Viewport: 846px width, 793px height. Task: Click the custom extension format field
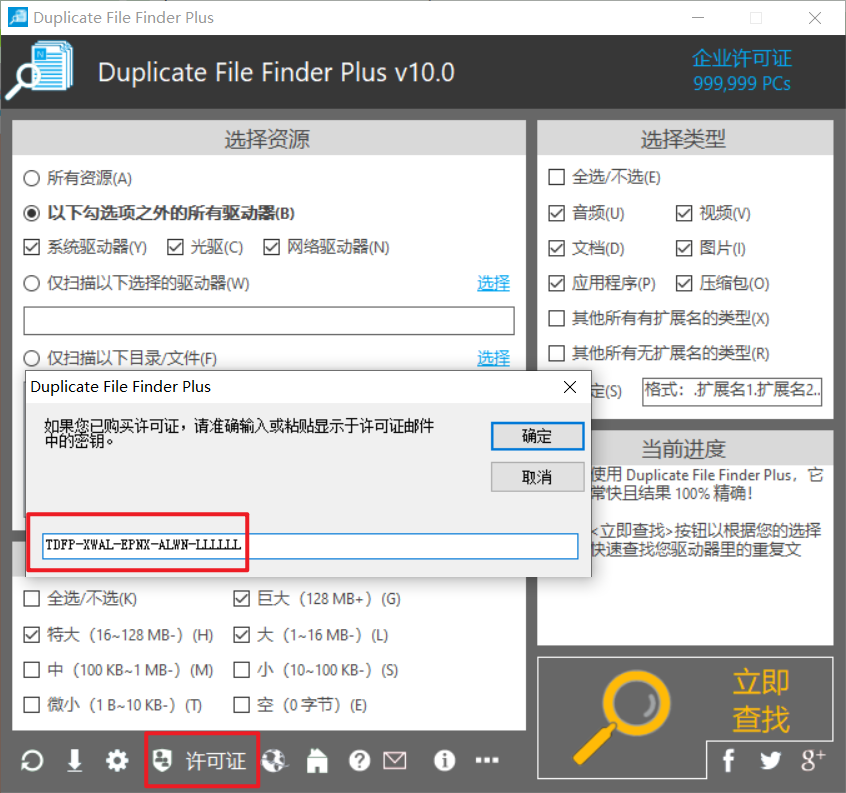(x=732, y=391)
